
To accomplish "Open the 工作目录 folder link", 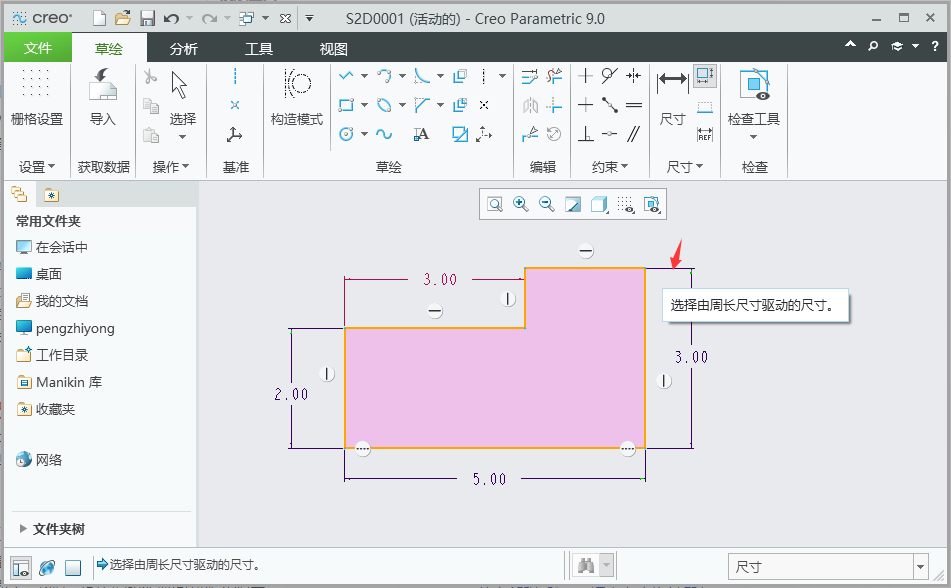I will point(53,355).
